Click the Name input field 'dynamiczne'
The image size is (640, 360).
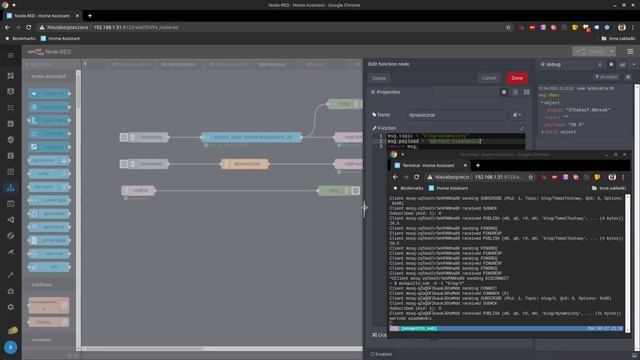(457, 115)
